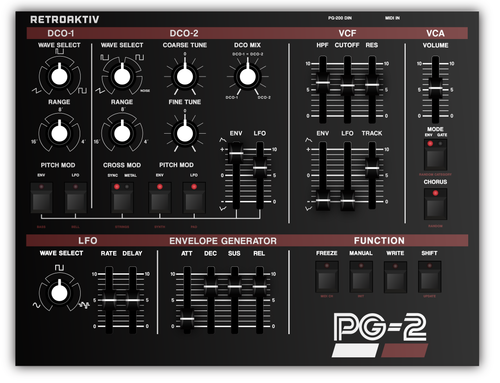Click the PG-200 DIN label
The image size is (500, 383).
[x=340, y=18]
